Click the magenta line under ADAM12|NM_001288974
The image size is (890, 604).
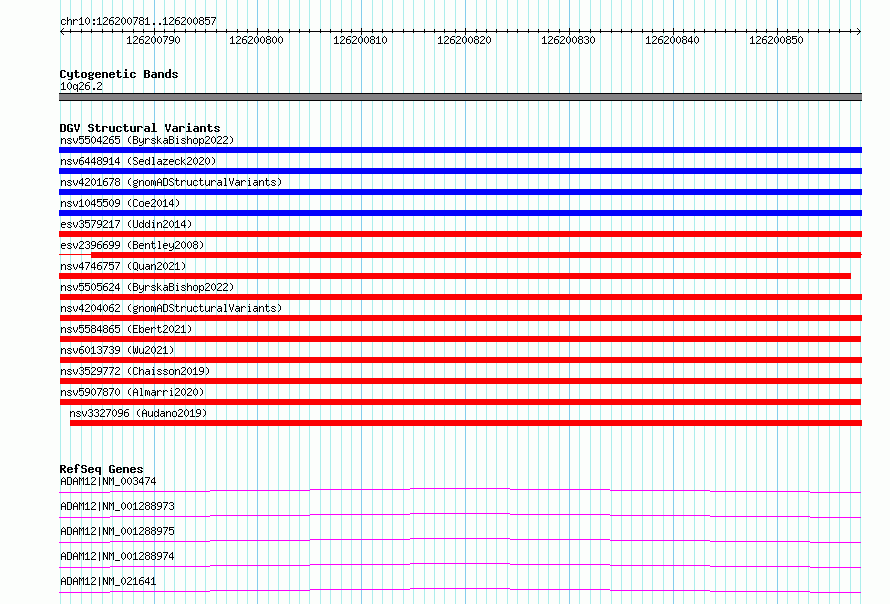(460, 565)
